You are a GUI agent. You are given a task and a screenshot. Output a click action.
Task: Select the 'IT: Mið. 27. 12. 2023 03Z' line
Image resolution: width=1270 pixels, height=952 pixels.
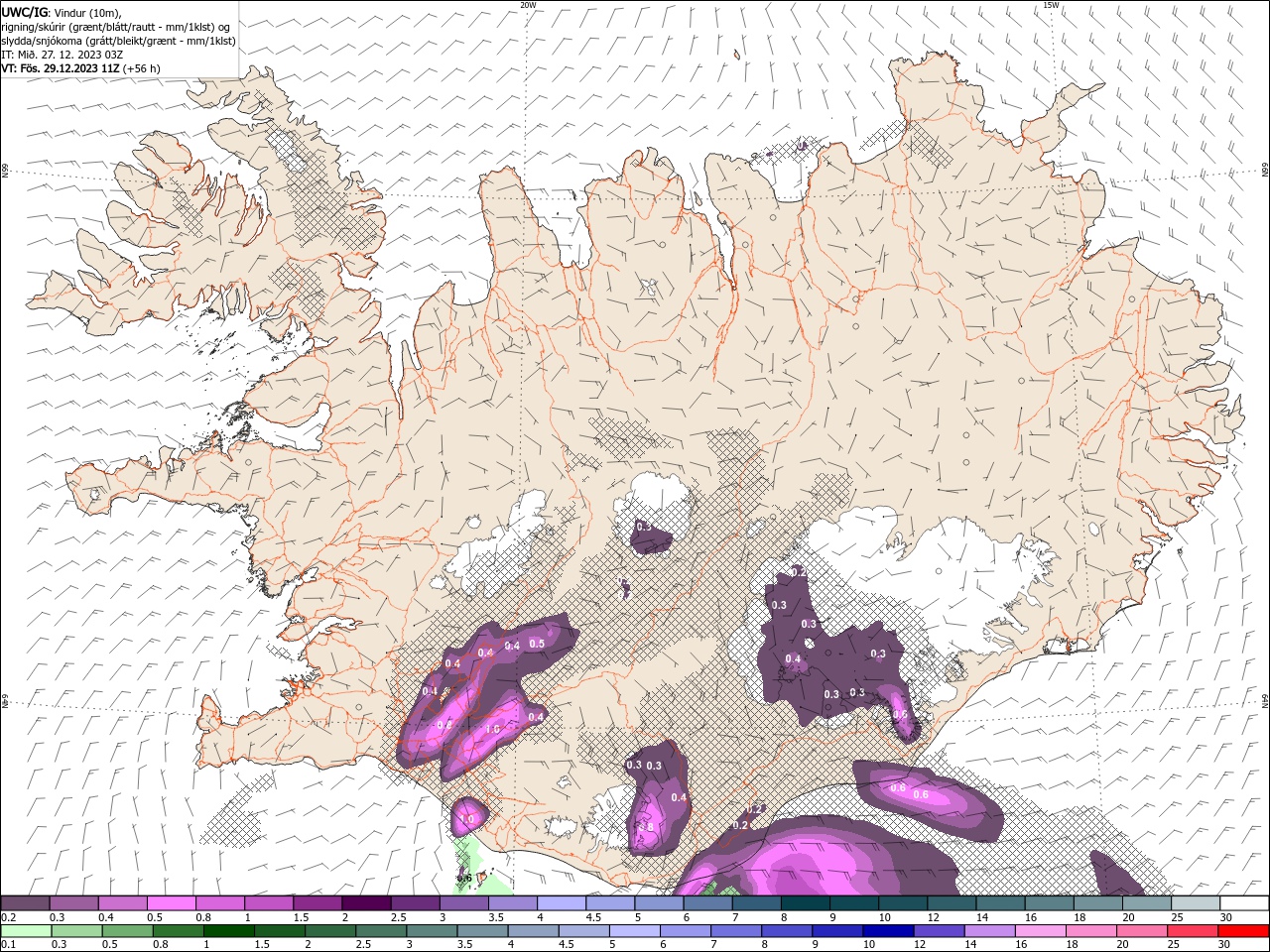63,55
